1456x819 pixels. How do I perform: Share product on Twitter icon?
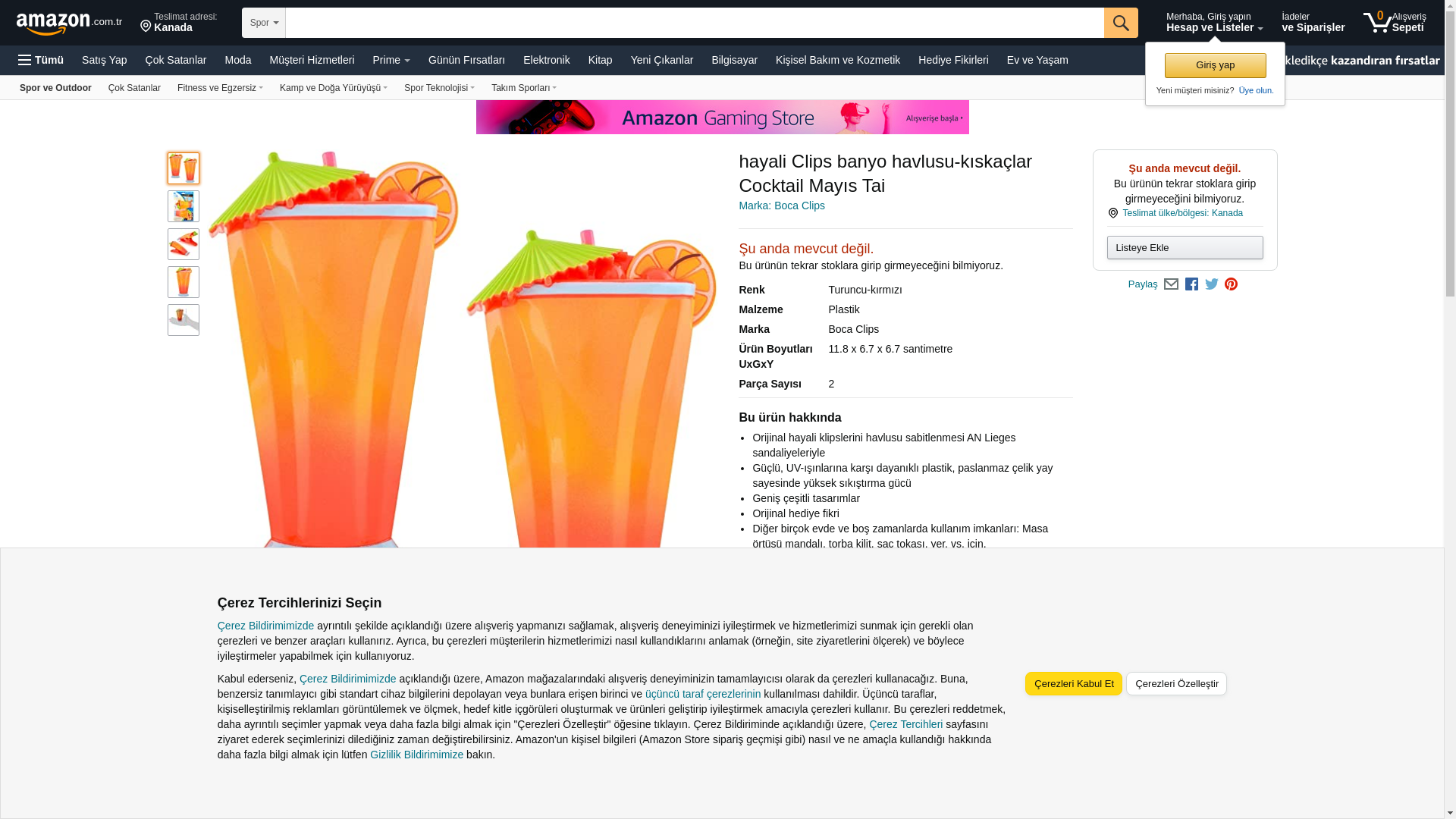(x=1212, y=284)
